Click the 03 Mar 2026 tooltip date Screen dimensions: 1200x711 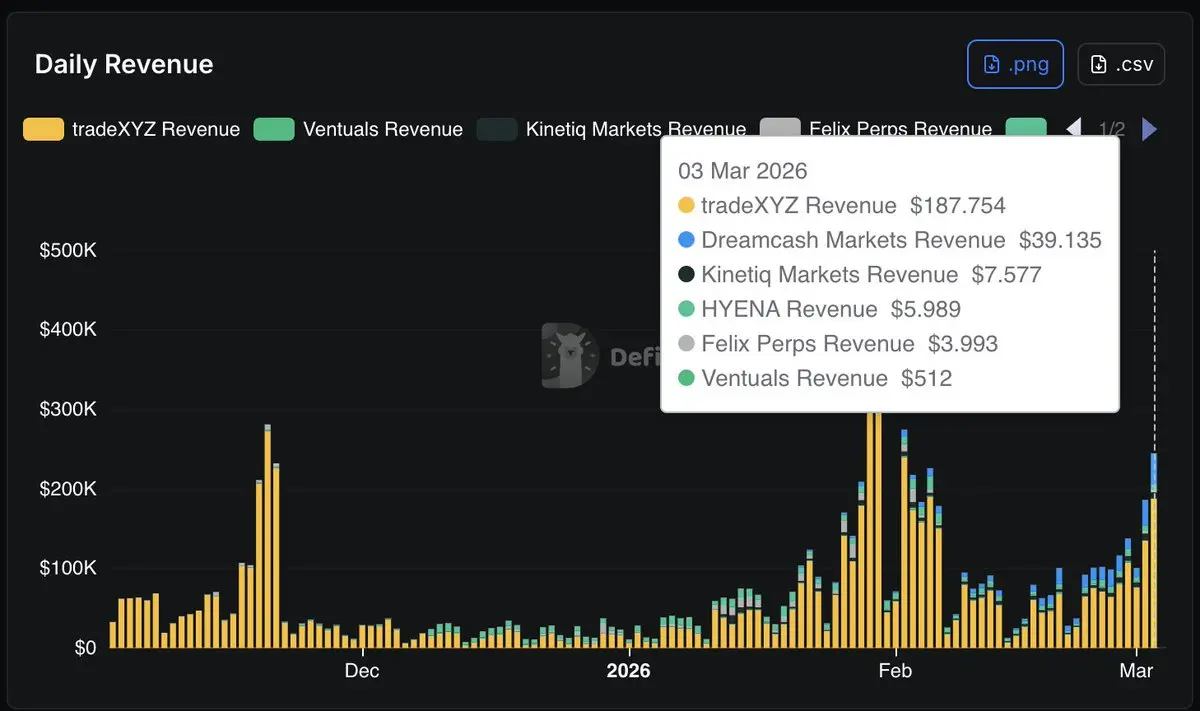[742, 171]
